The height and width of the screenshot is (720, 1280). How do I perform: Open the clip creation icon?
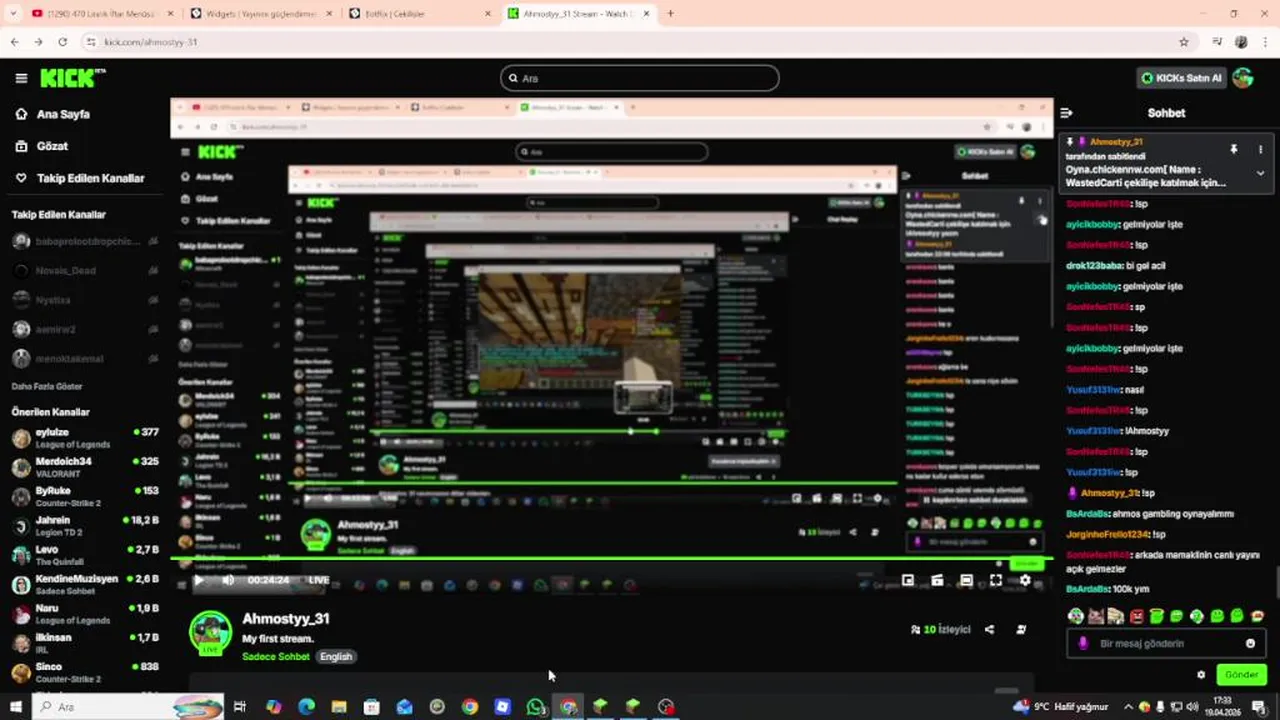(937, 580)
